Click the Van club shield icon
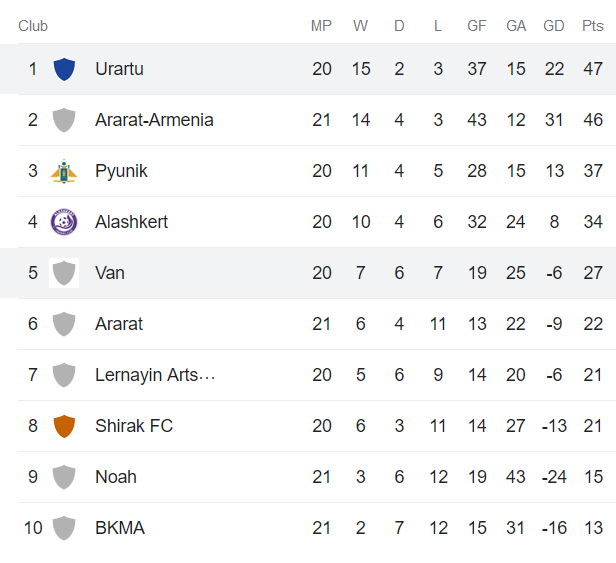 (x=64, y=273)
